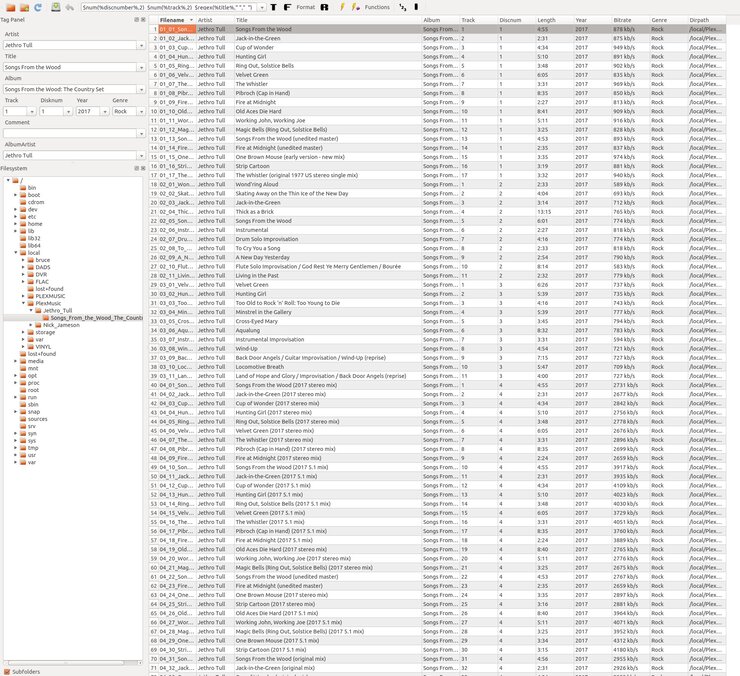Click the Format toolbar button
This screenshot has height=676, width=740.
tap(305, 7)
